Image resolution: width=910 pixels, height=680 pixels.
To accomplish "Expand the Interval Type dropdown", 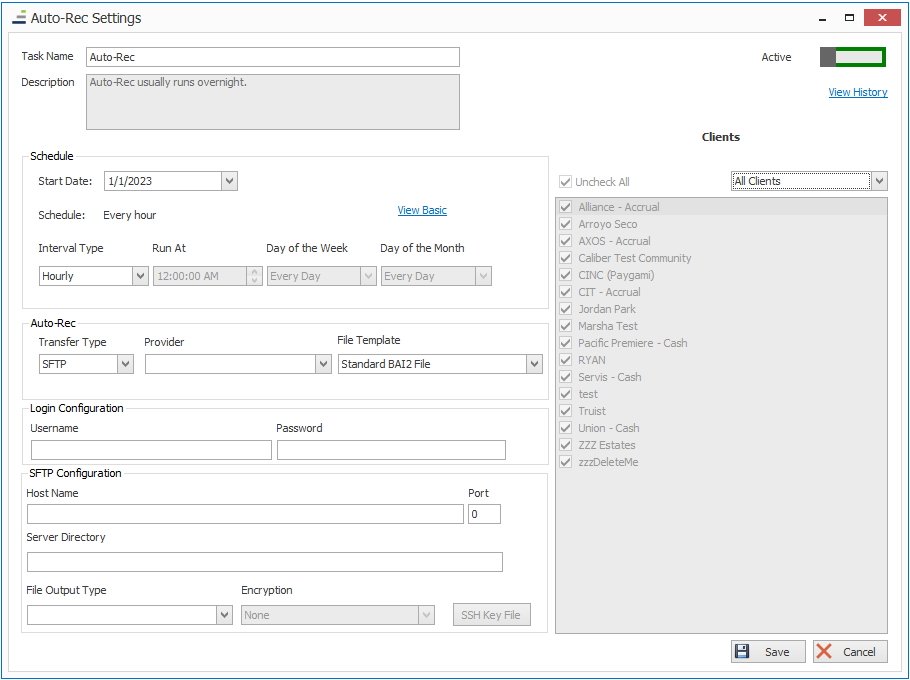I will [x=140, y=276].
